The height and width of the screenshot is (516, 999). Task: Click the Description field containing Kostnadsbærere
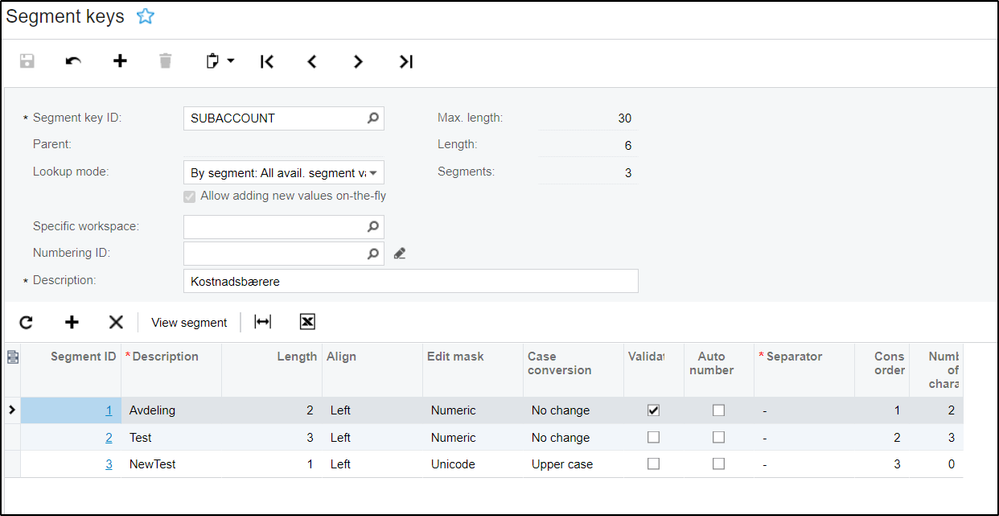point(410,282)
